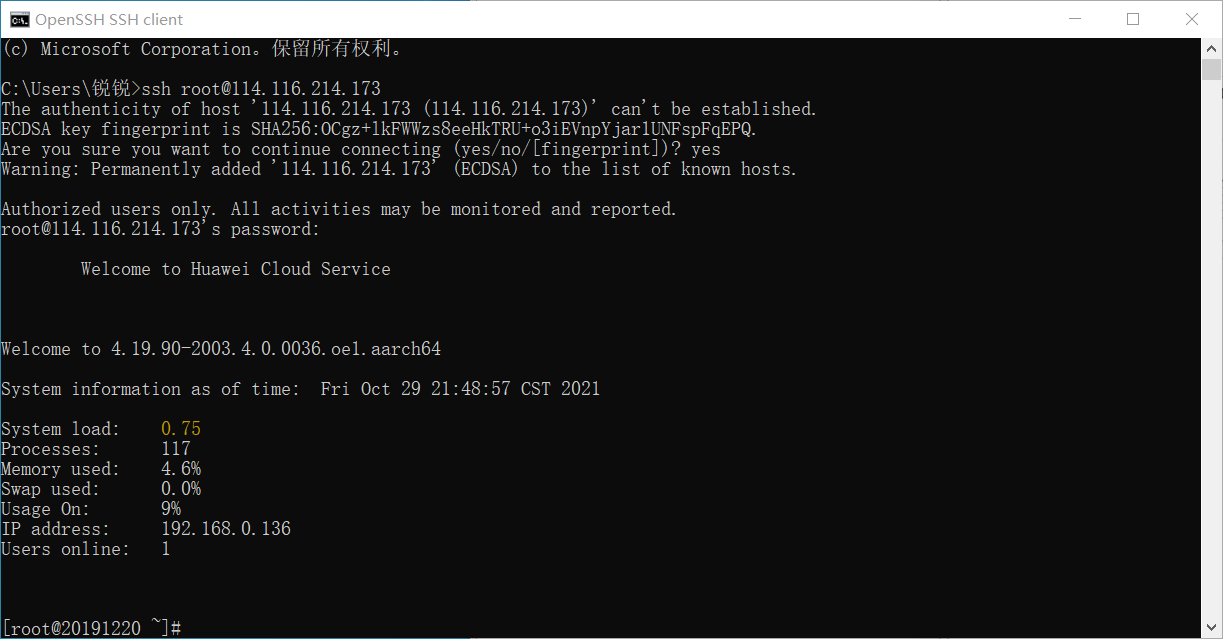Click the empty scrollbar track below thumb

(x=1211, y=350)
